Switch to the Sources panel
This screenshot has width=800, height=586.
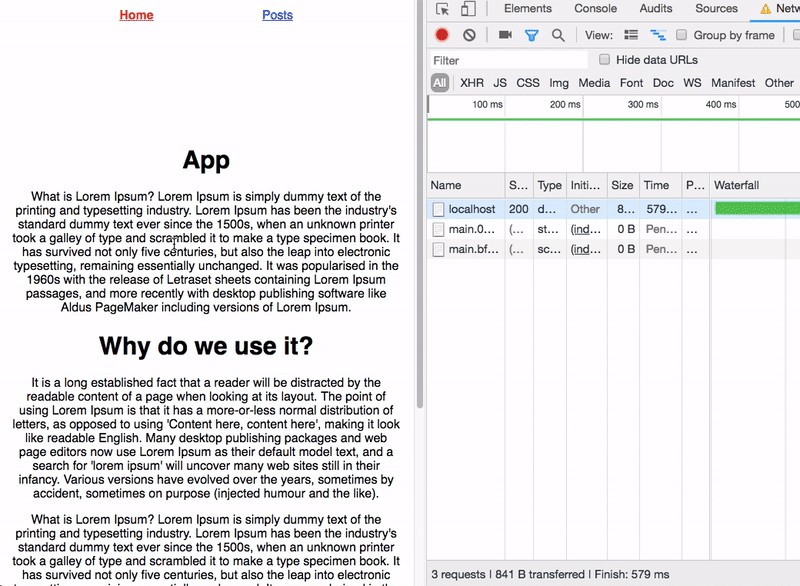[719, 8]
